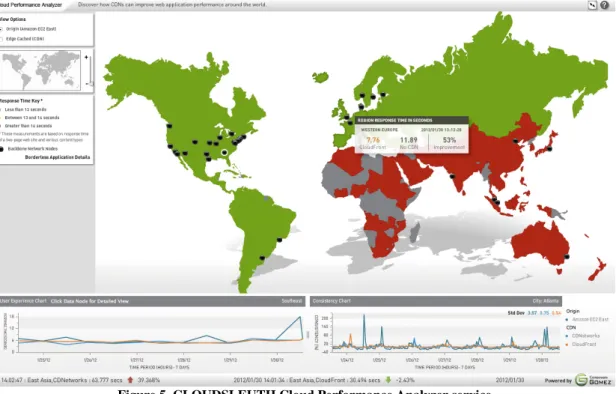The image size is (616, 394).
Task: Click Between 13 and 14 seconds key
Action: pyautogui.click(x=30, y=117)
